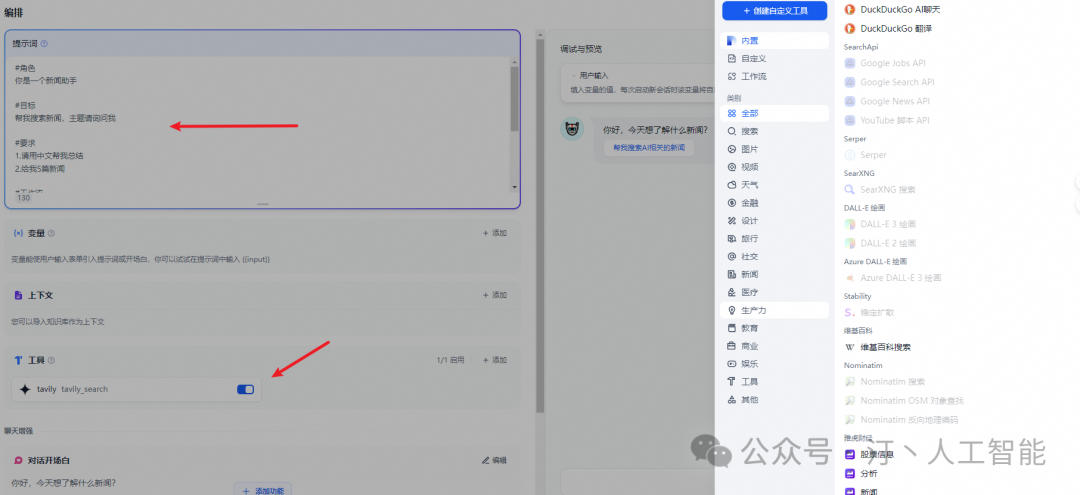Click into the 提示词 prompt editor

(262, 124)
